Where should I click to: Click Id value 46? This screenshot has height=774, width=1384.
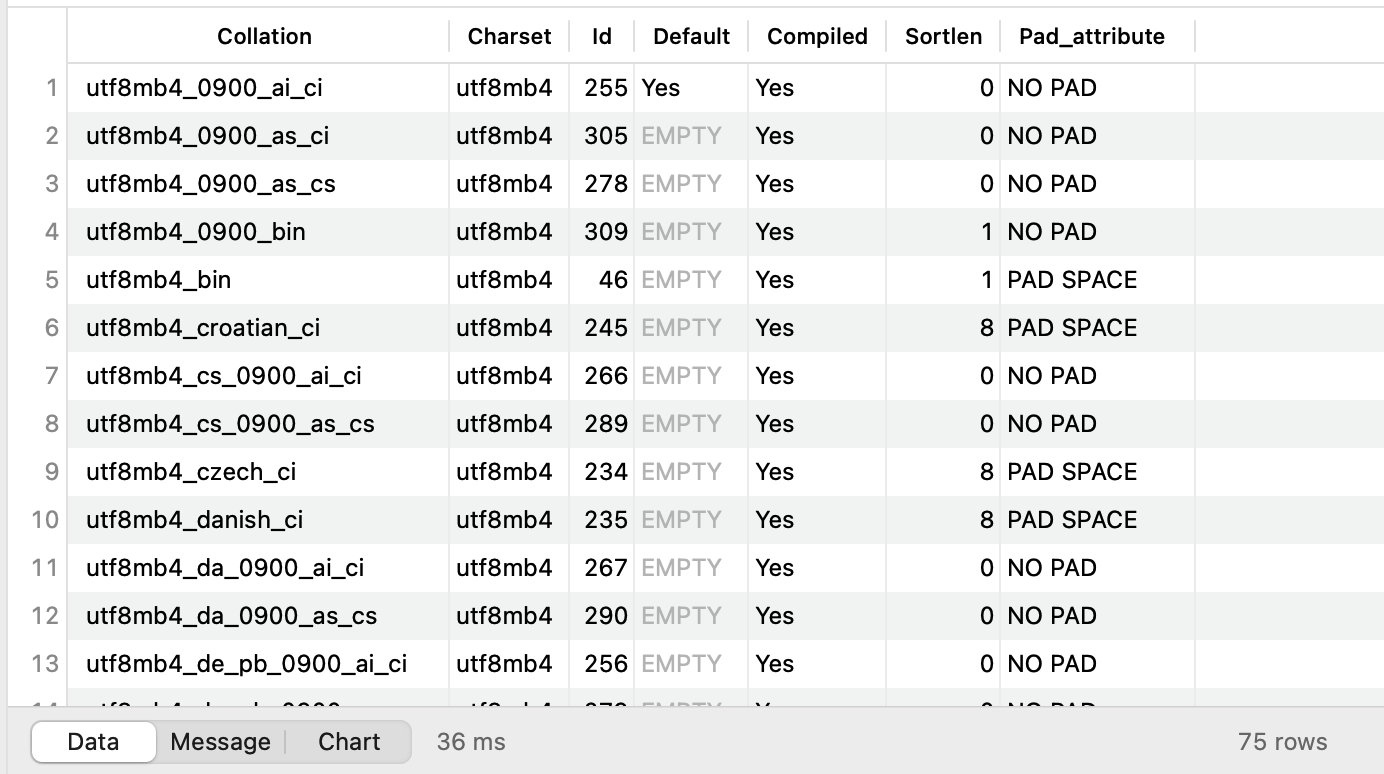point(613,280)
